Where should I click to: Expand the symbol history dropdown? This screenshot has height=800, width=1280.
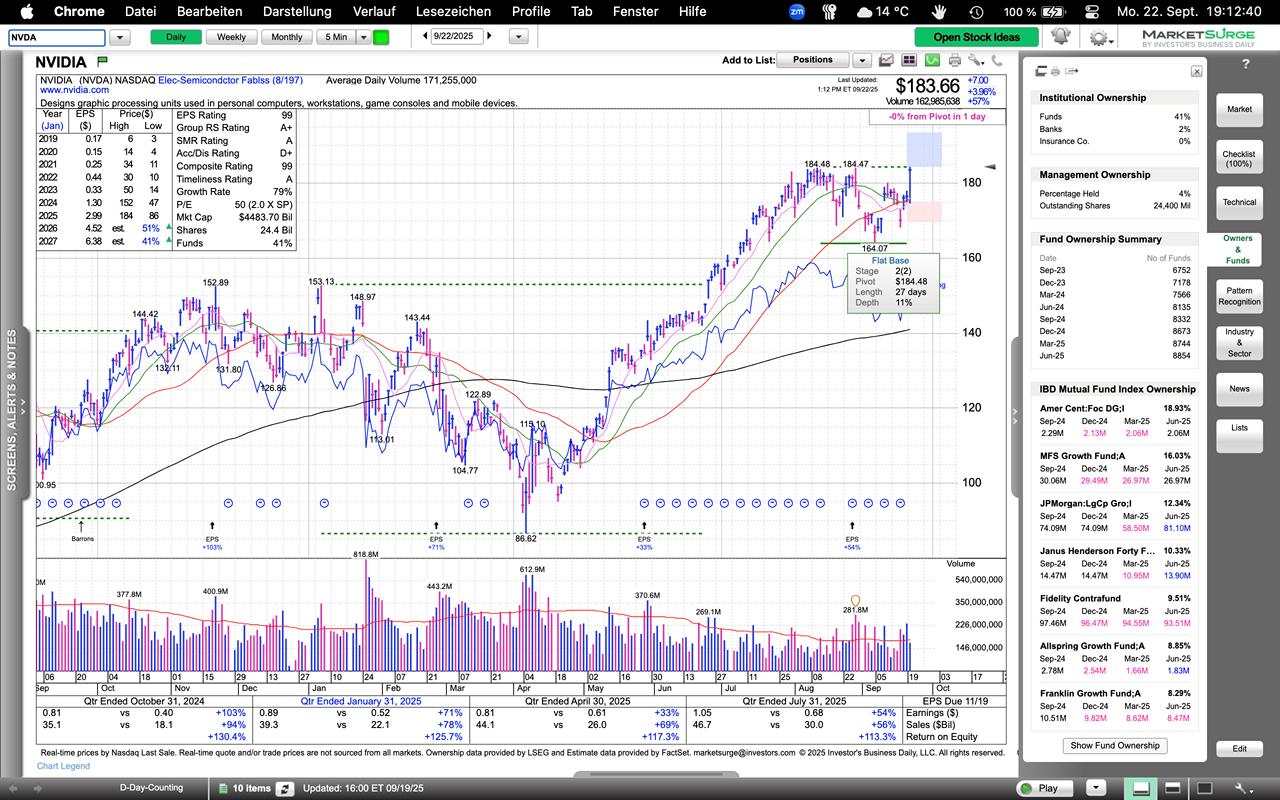[x=120, y=37]
